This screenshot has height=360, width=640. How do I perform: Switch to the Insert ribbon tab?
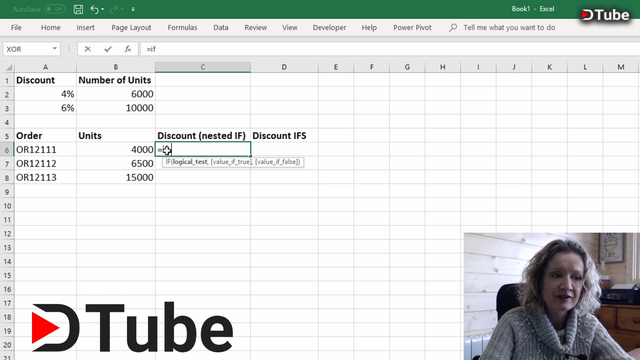[x=85, y=28]
